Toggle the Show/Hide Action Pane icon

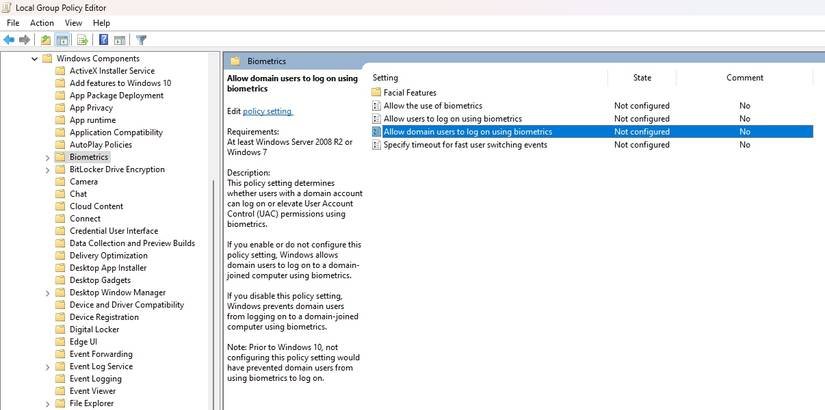point(119,40)
